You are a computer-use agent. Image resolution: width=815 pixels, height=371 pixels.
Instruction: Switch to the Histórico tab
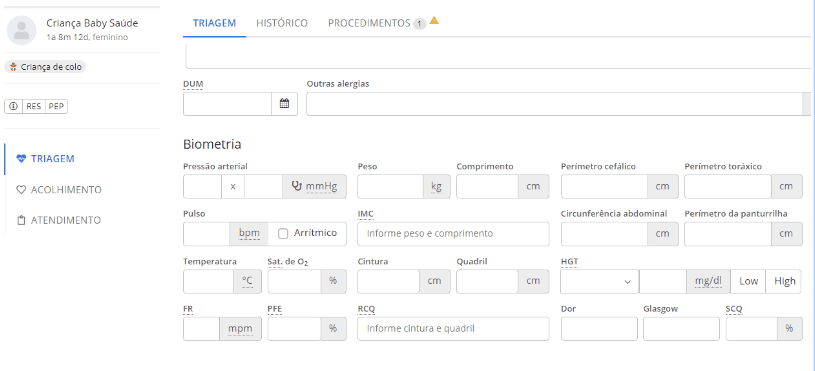[x=282, y=23]
